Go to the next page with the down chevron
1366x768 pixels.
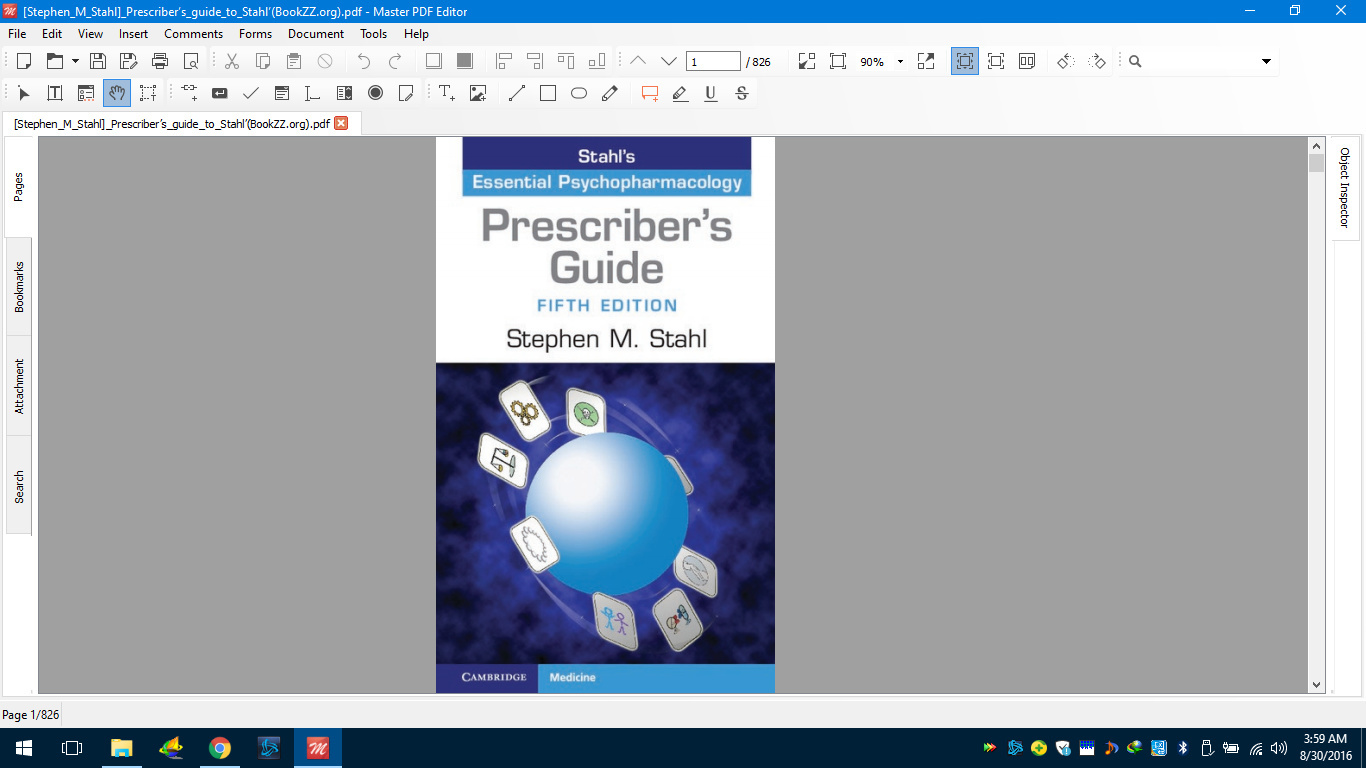click(x=668, y=61)
